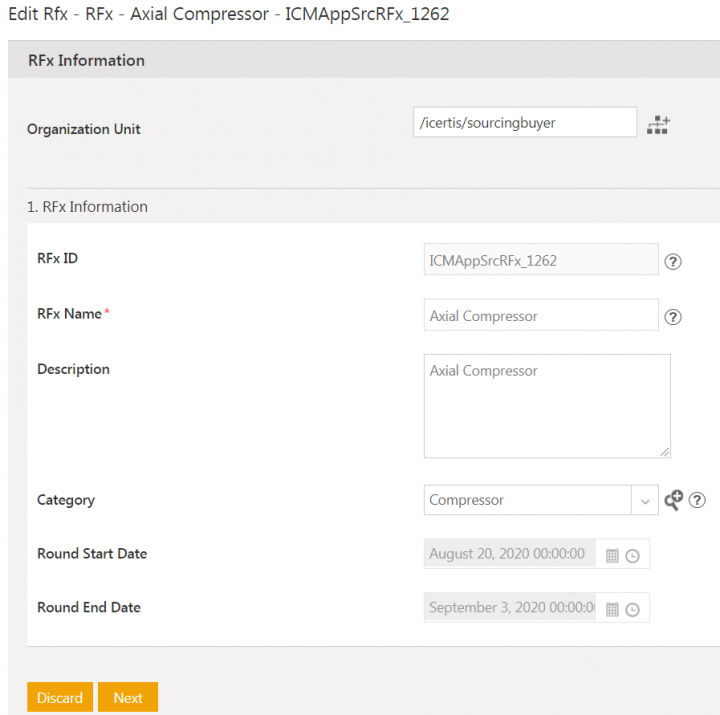Open the Category lookup search icon
This screenshot has width=720, height=715.
673,500
